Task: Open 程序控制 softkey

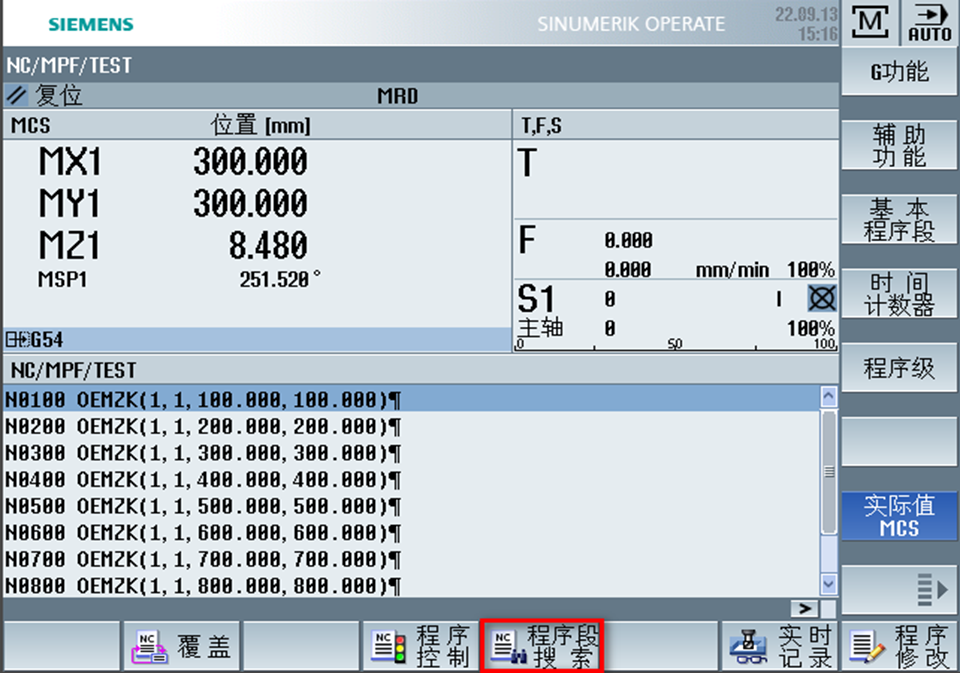Action: (422, 647)
